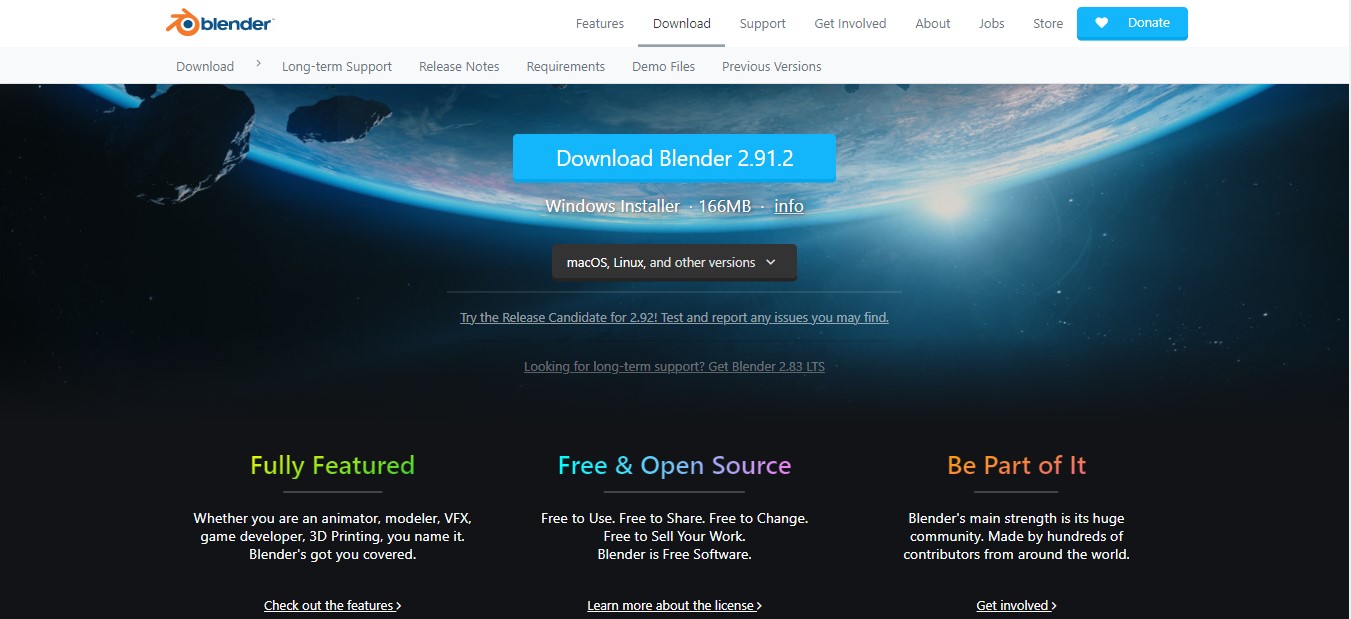Click the 166MB file size text

pos(724,206)
